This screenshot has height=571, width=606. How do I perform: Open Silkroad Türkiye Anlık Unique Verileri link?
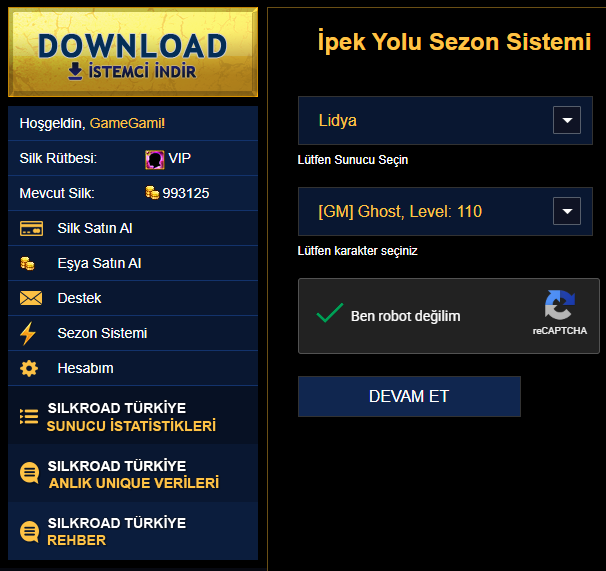(133, 473)
